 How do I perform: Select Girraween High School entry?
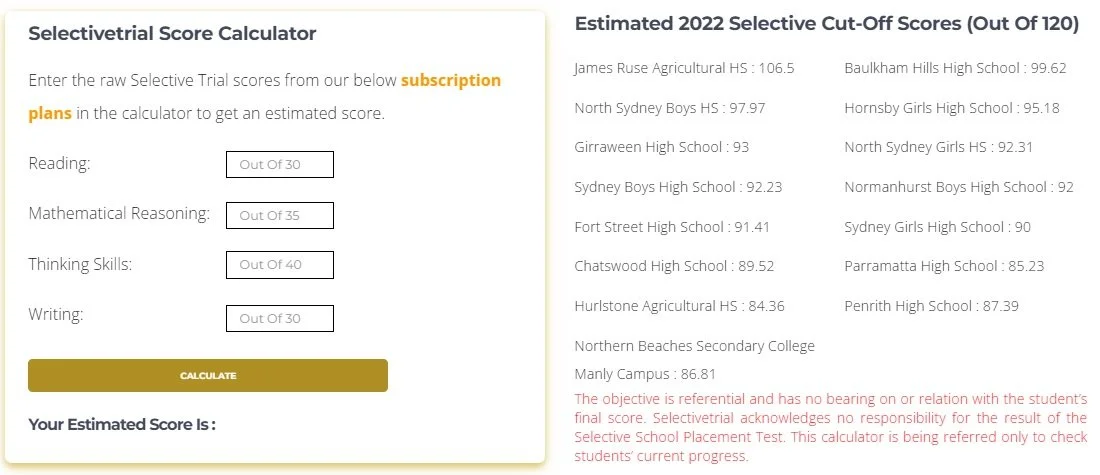[662, 147]
